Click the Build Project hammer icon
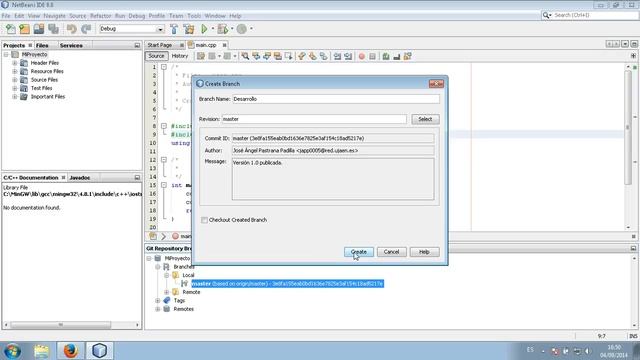The width and height of the screenshot is (640, 360). (174, 29)
